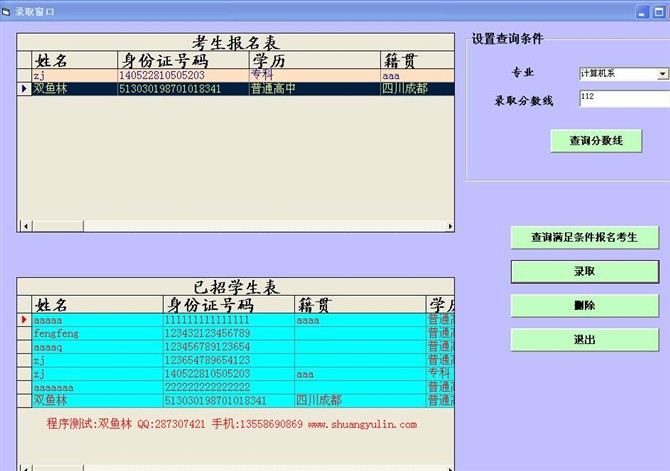Click ID cell 123432123456789
The width and height of the screenshot is (670, 471).
click(229, 333)
